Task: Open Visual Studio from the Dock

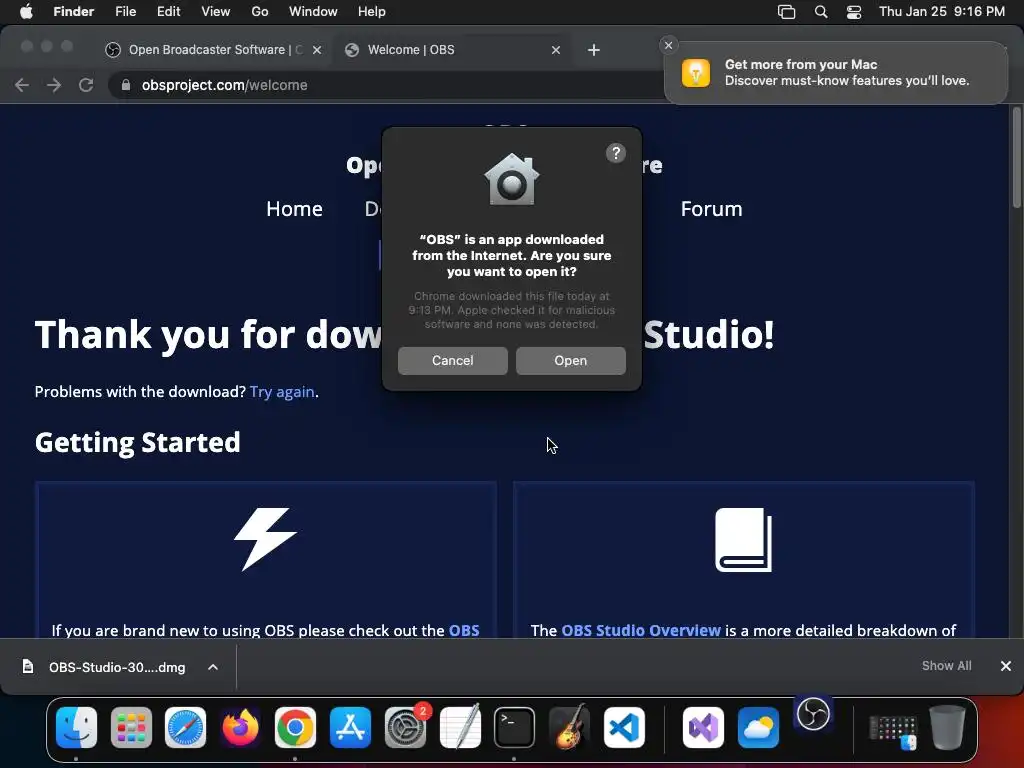Action: (x=703, y=727)
